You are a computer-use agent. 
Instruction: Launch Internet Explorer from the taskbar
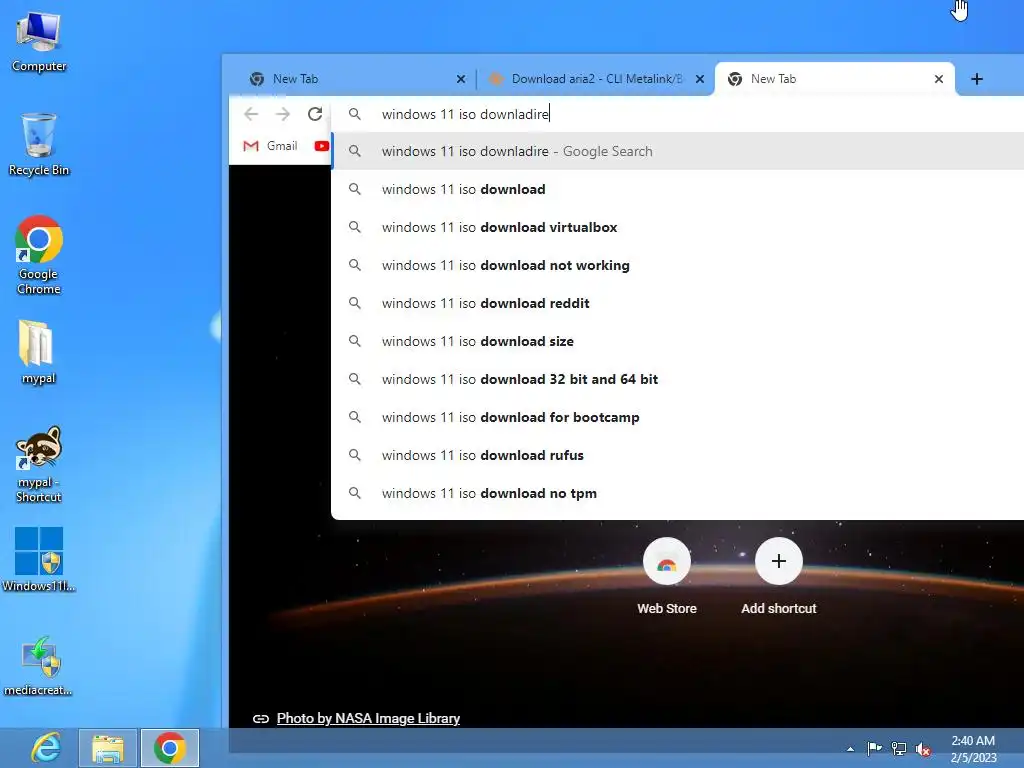(x=46, y=748)
